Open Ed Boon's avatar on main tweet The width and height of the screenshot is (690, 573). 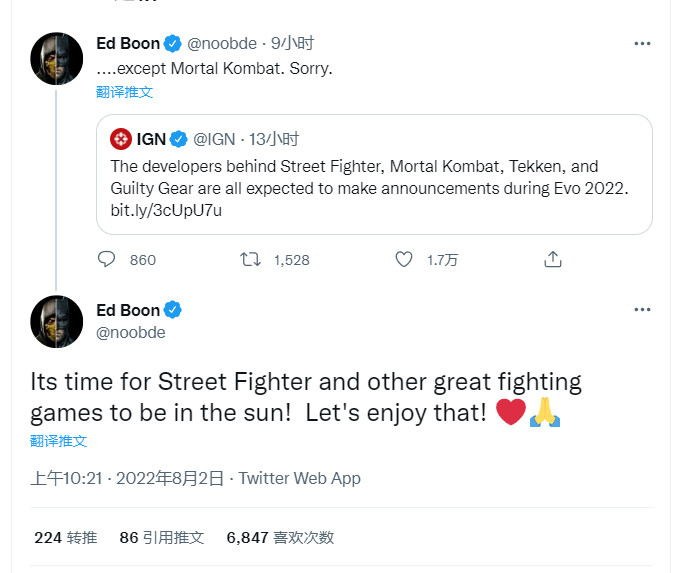coord(56,321)
